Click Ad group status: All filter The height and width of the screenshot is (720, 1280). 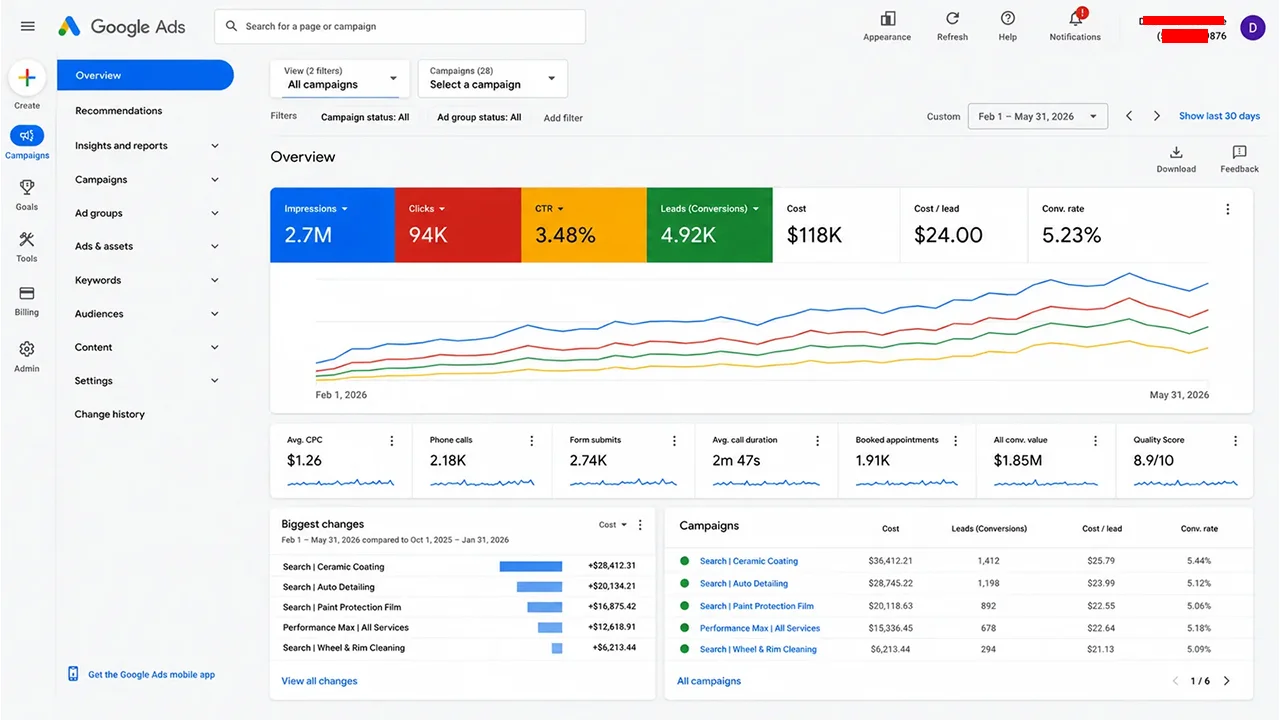pos(479,117)
